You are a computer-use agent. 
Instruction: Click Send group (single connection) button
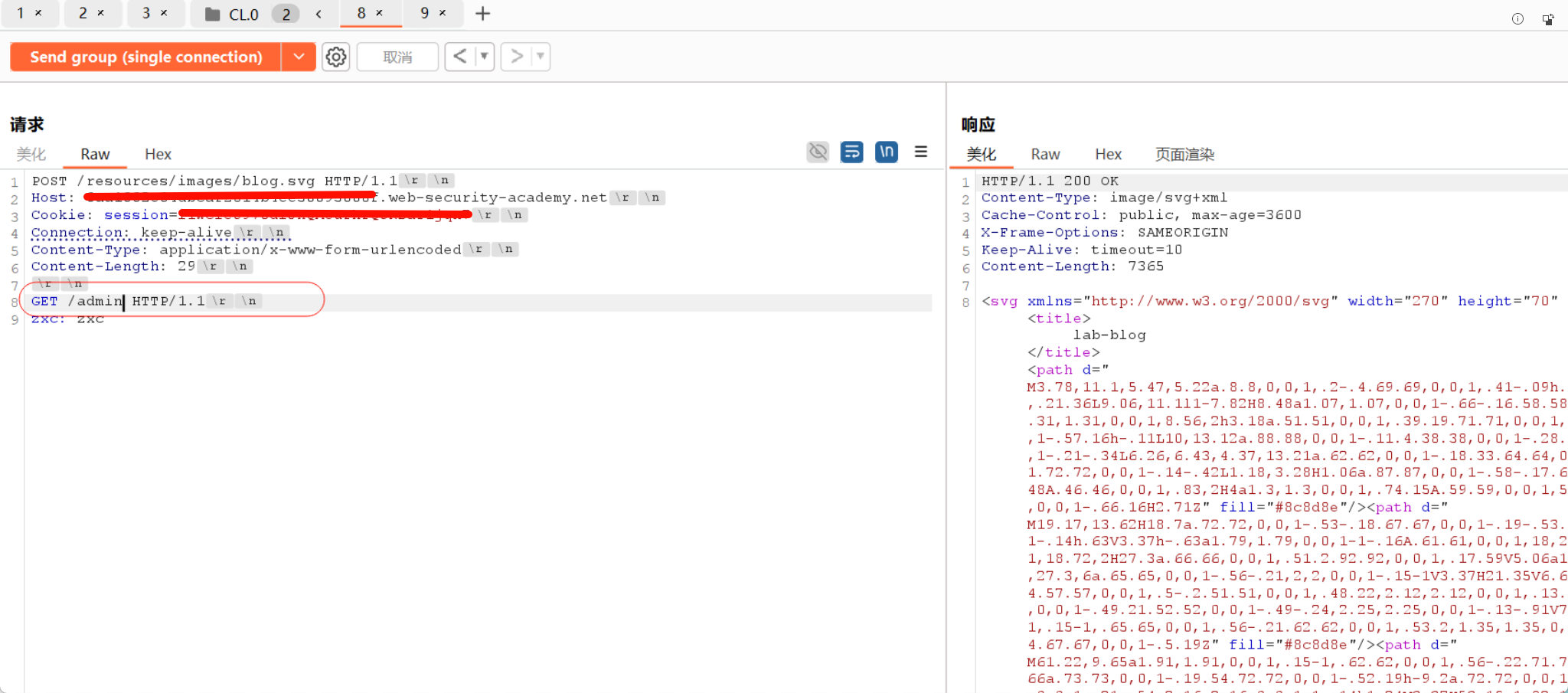pyautogui.click(x=146, y=57)
